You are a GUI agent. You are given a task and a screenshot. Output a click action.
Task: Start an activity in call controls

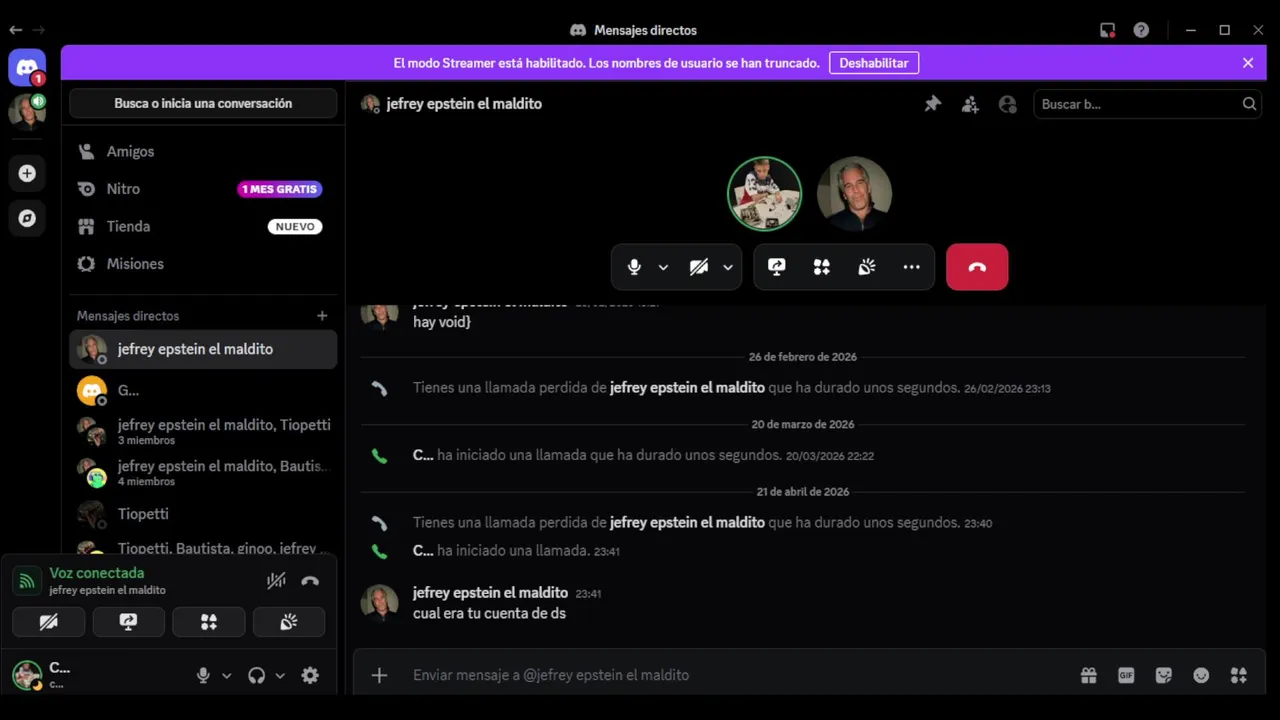point(822,267)
